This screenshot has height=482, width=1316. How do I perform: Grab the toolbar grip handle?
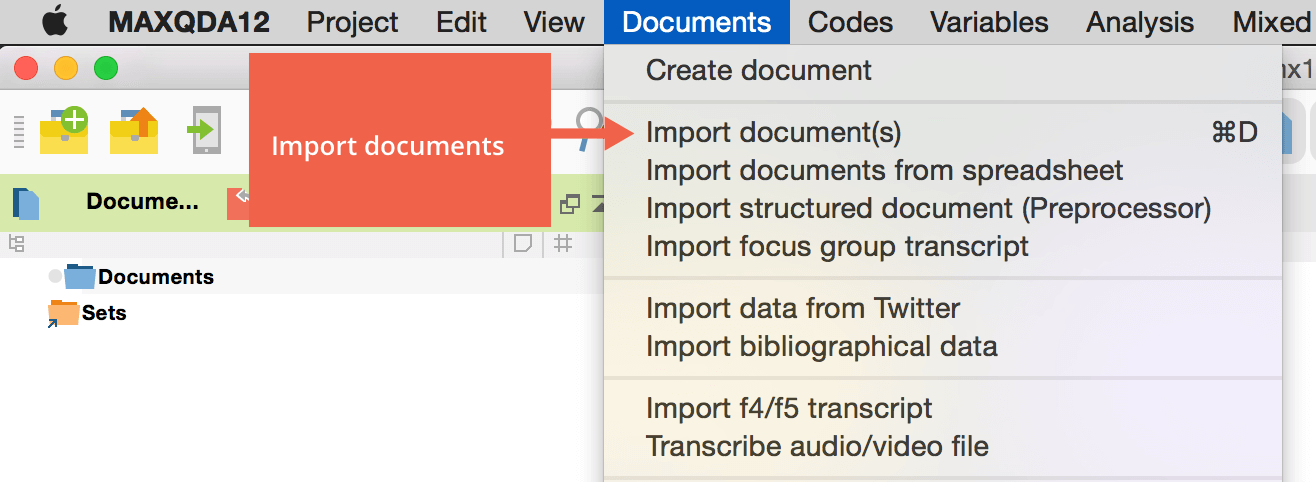click(17, 132)
